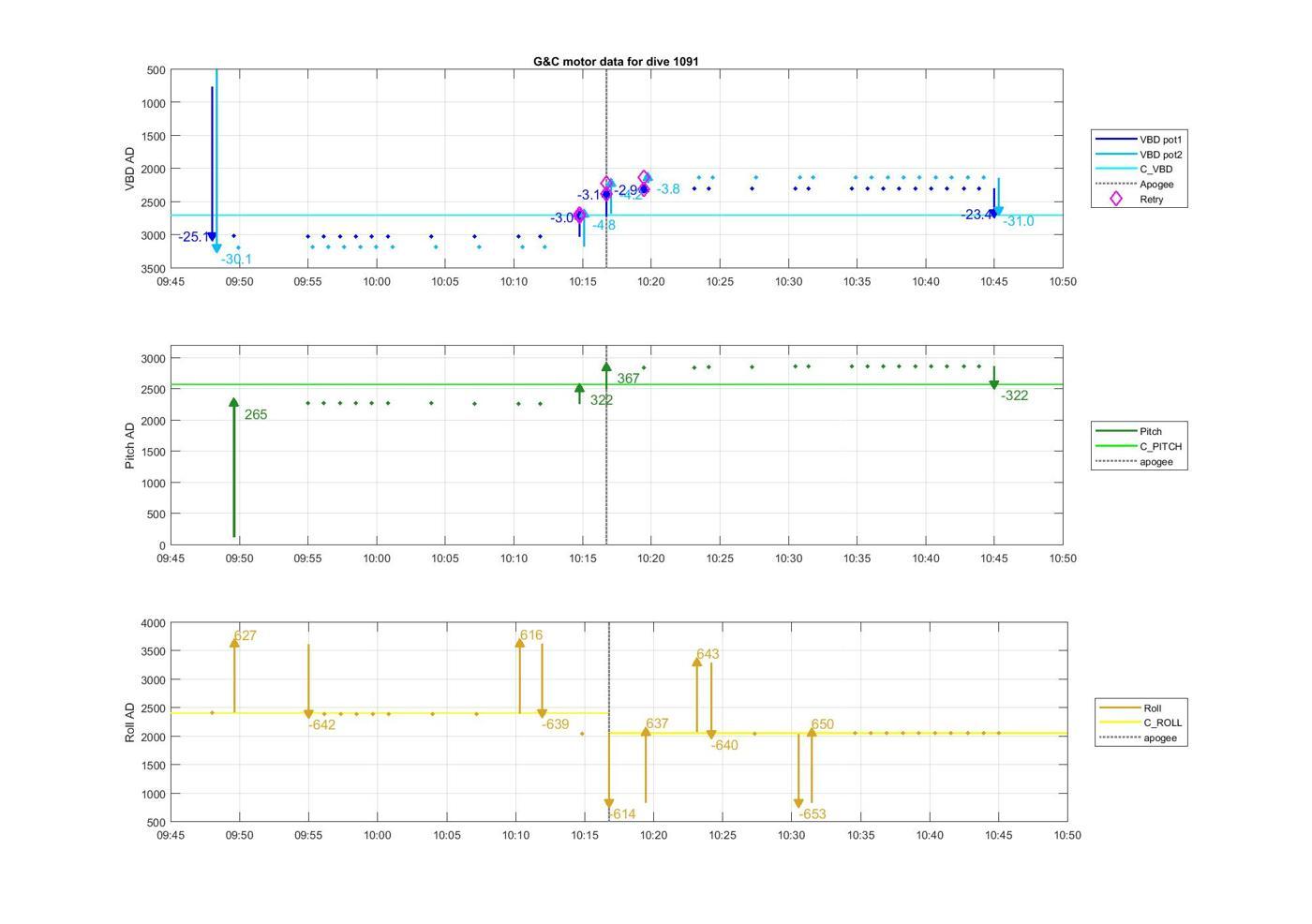1312x924 pixels.
Task: Click the '09:45' tick on the Pitch plot x-axis
Action: (x=171, y=559)
